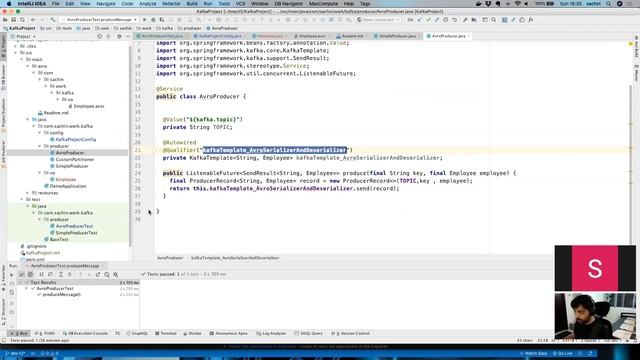Collapse the main folder in project tree
Screen dimensions: 640x360
(22, 60)
